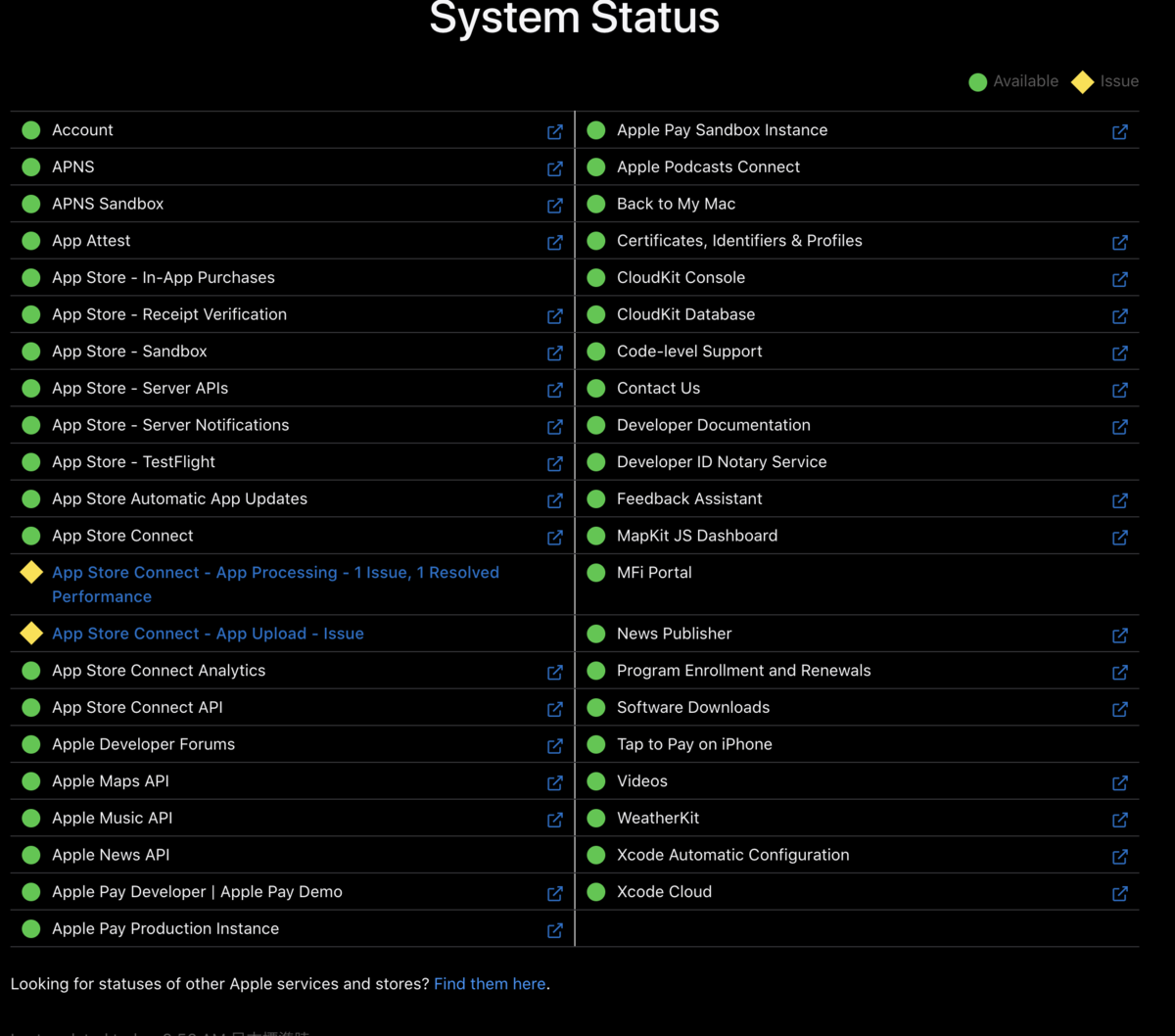Click external link icon for App Store Connect API

555,709
